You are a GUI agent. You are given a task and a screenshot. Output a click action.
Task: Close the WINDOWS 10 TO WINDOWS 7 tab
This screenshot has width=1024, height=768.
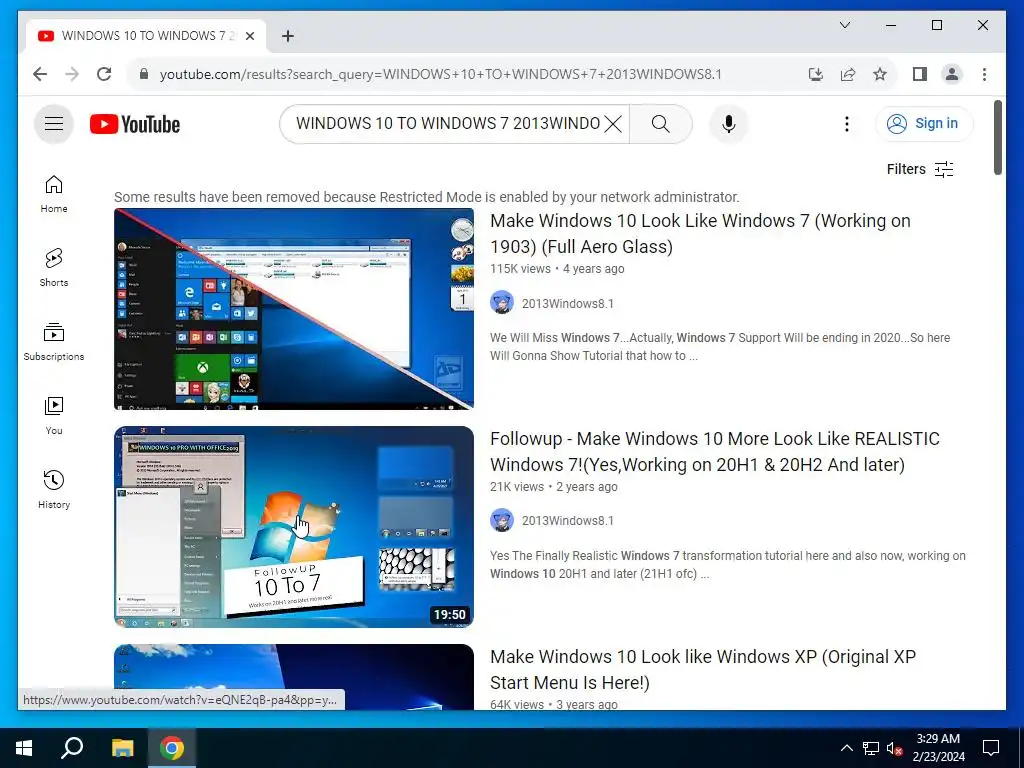point(249,36)
